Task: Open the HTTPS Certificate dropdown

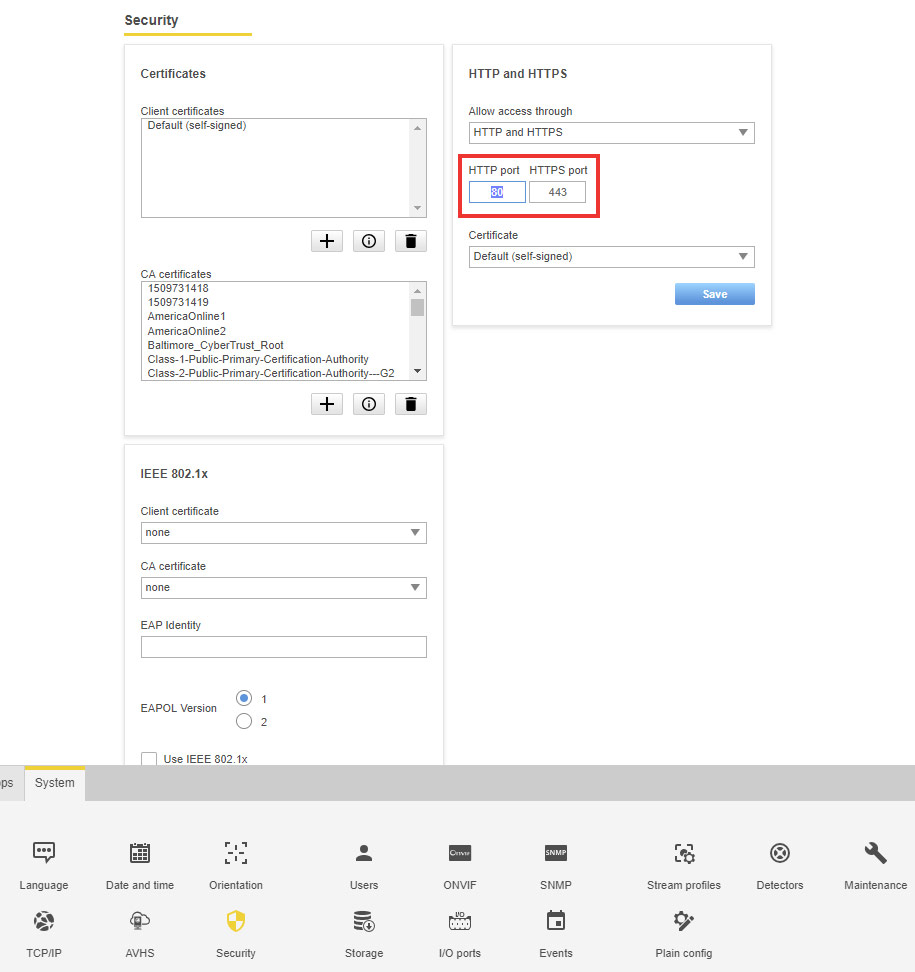Action: (611, 257)
